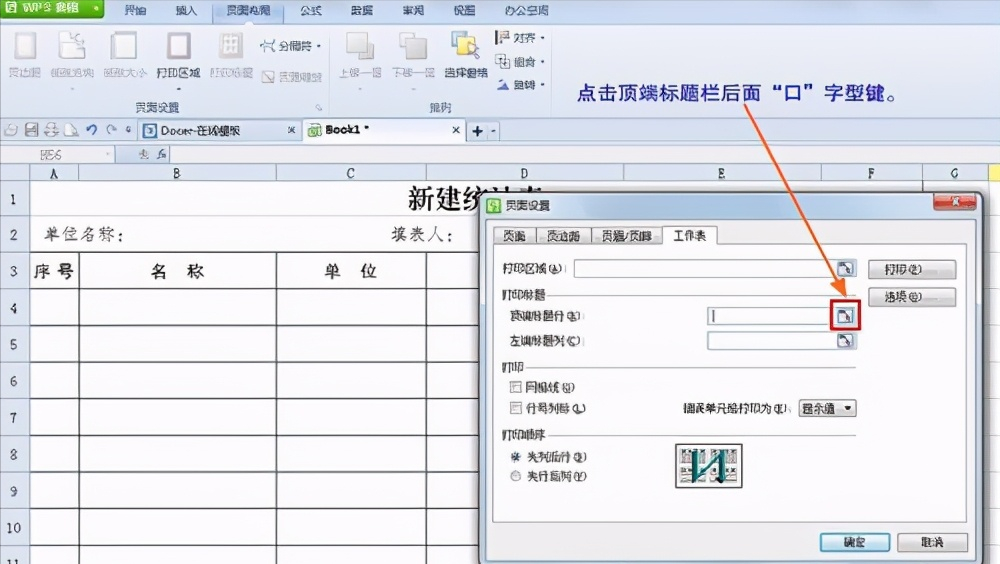Switch to the Review (审阅) ribbon tab
The height and width of the screenshot is (564, 1000).
coord(413,10)
